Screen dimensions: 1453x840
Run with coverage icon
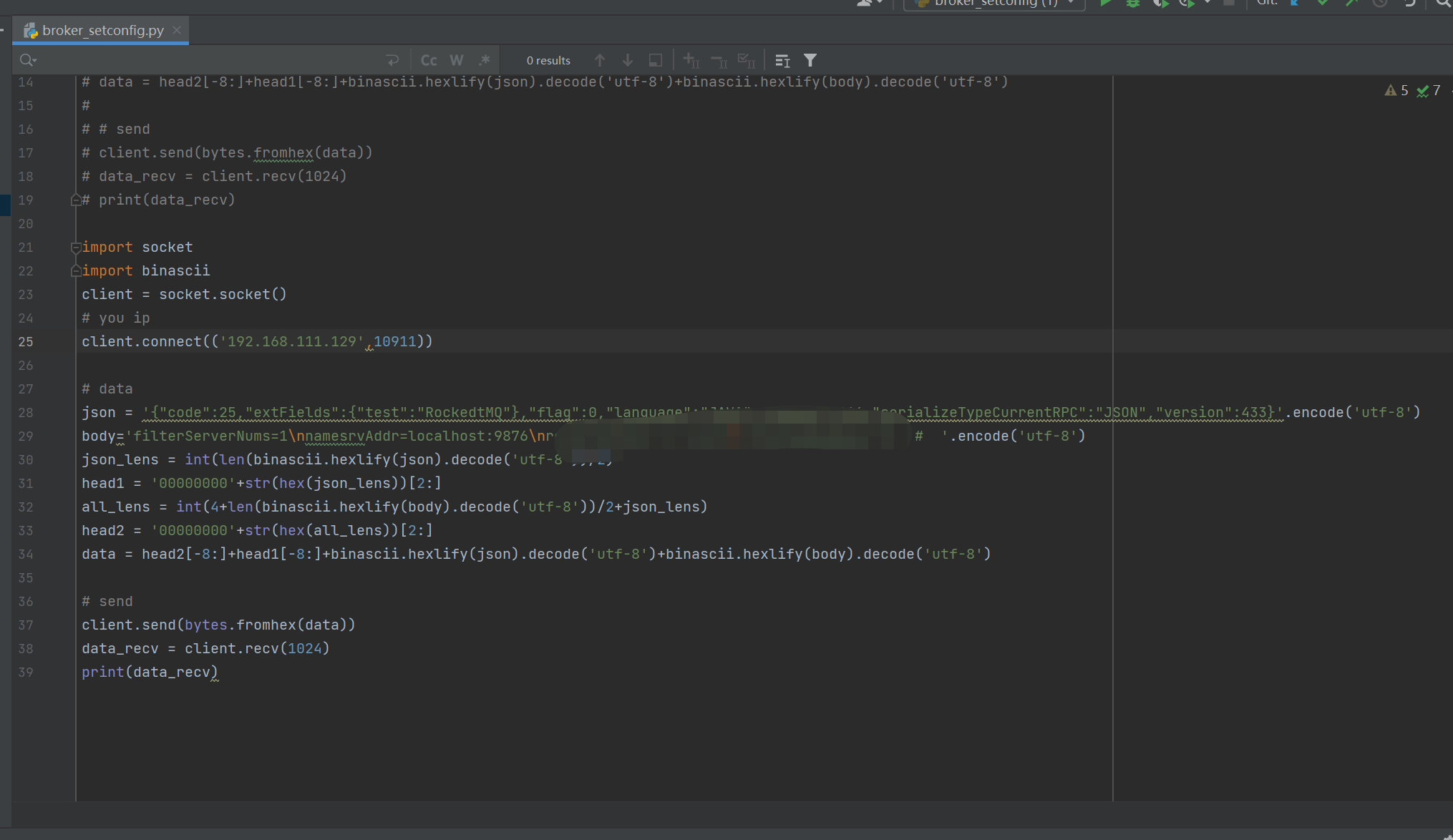(1160, 3)
